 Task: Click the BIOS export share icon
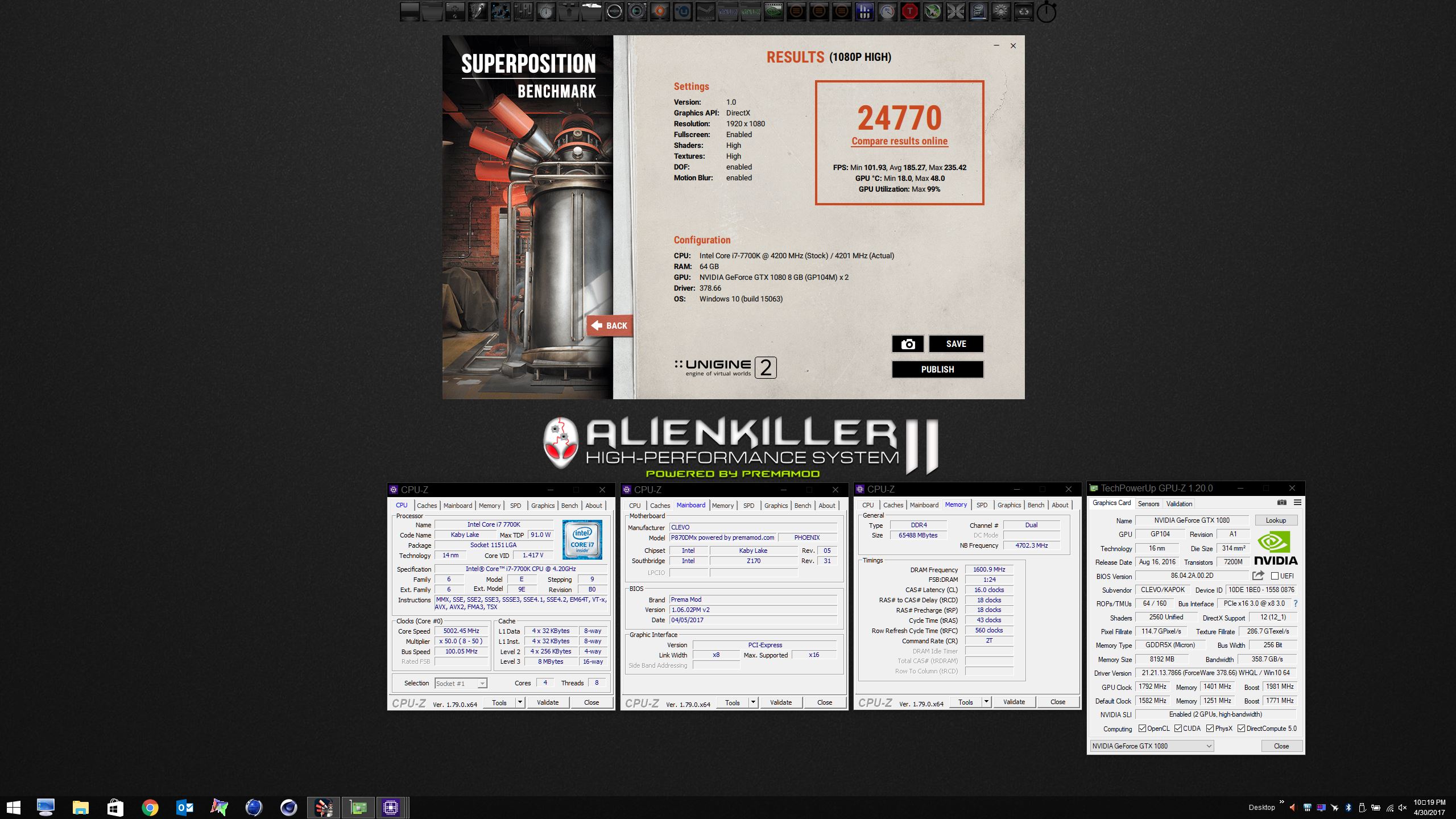click(x=1258, y=576)
